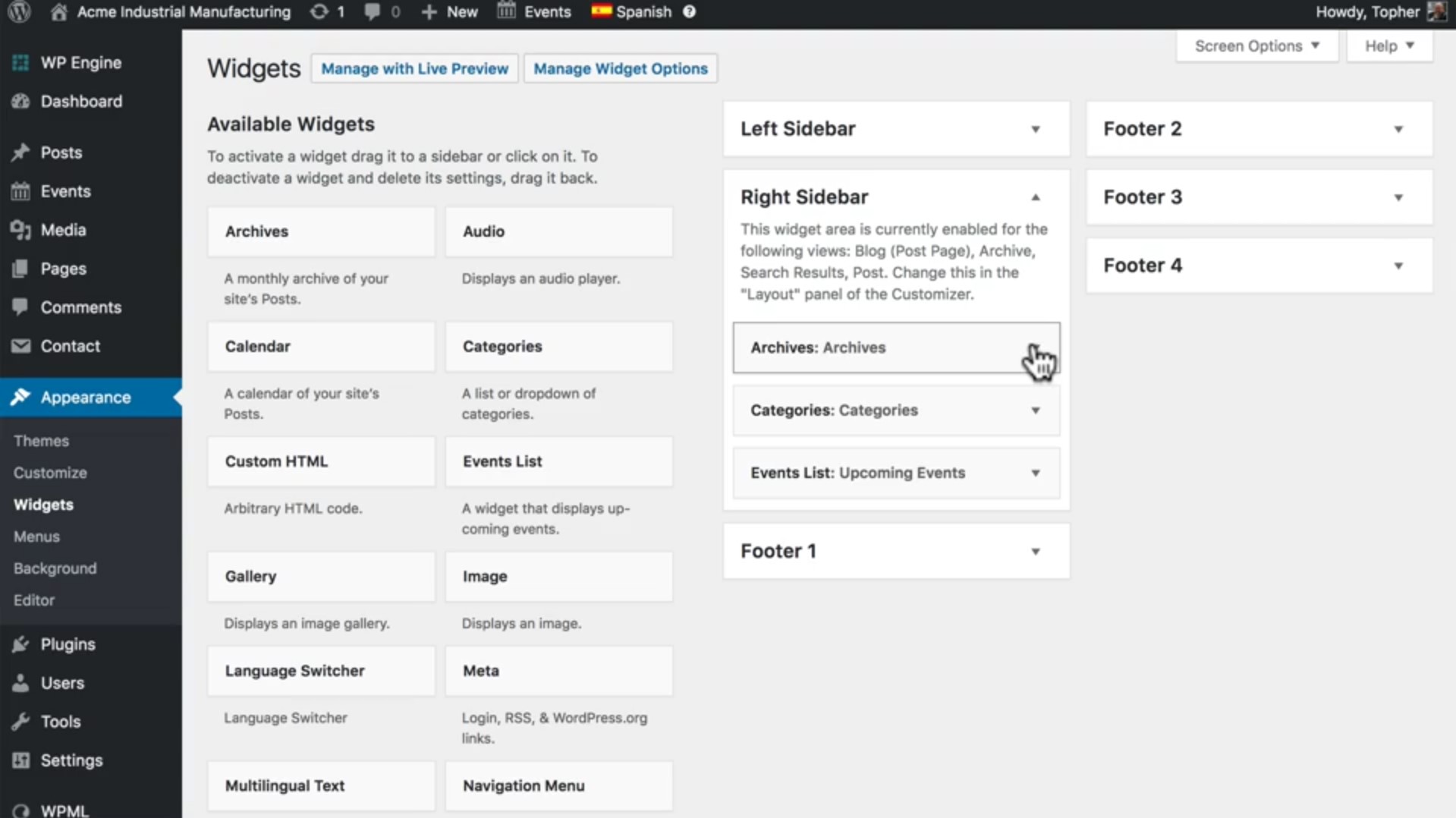Click the help question mark icon
This screenshot has height=818, width=1456.
point(689,11)
